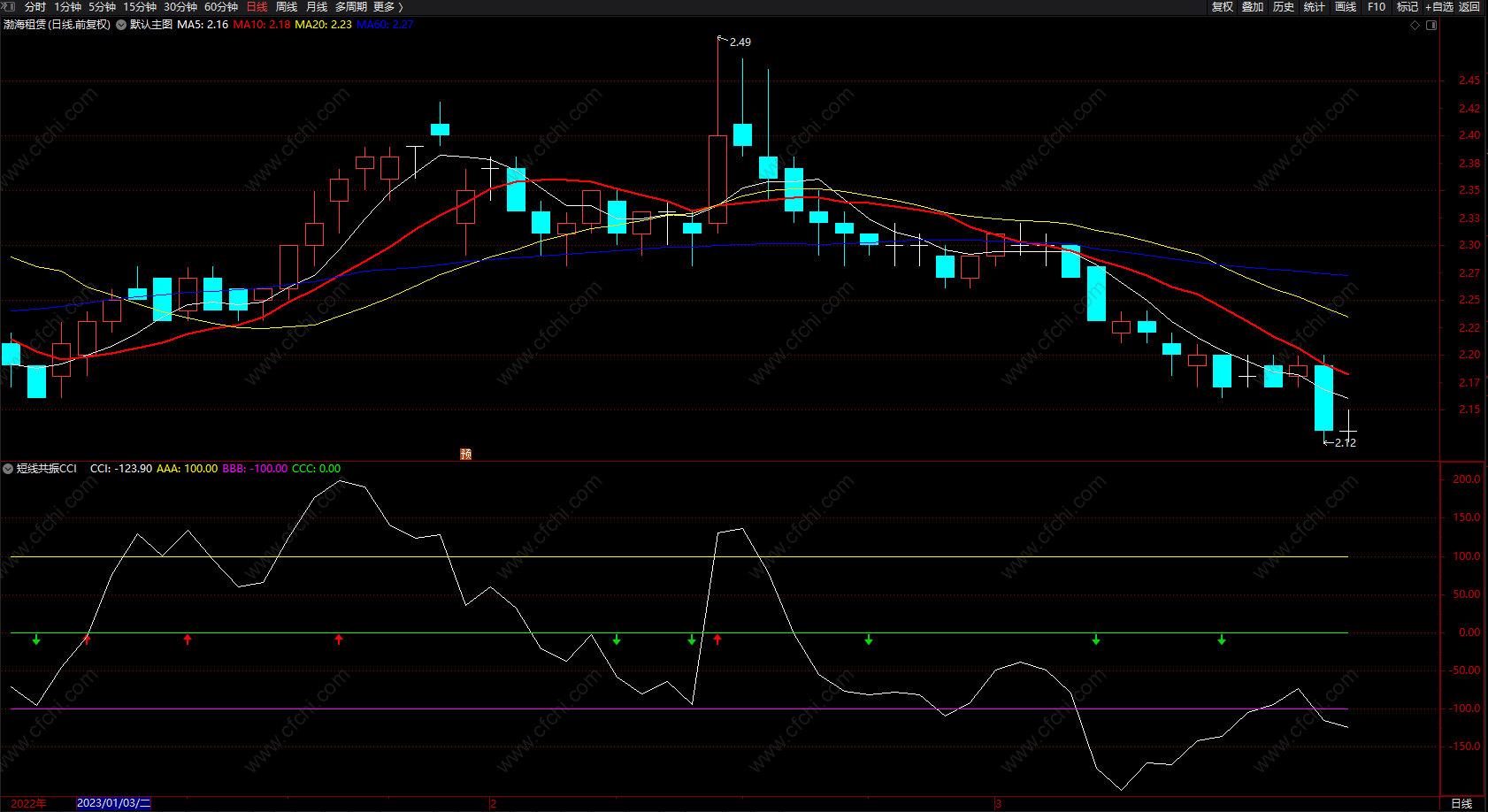Click the 渤海租赁(日线.前复权) stock title

coord(58,25)
